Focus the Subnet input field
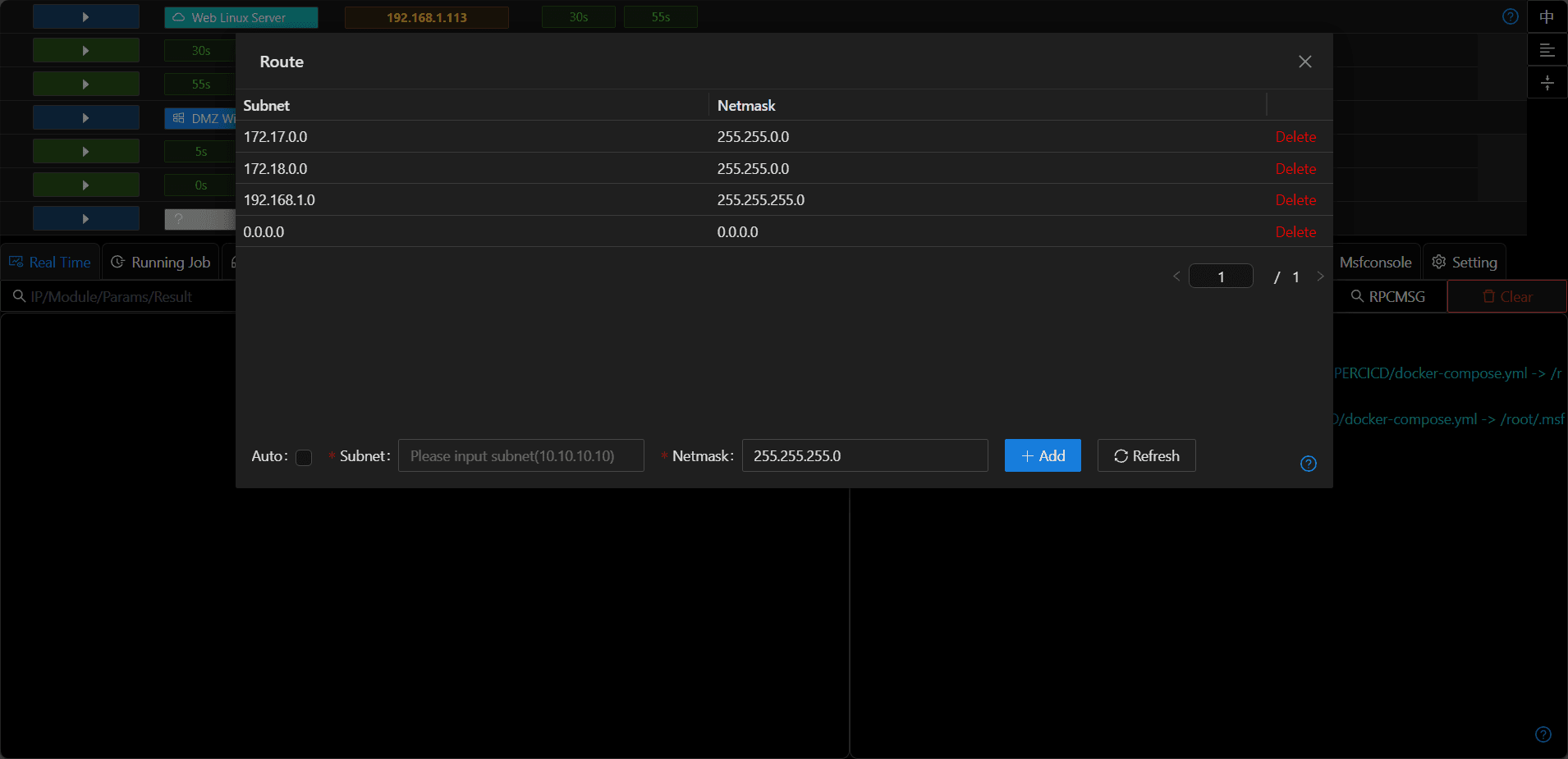 click(520, 455)
